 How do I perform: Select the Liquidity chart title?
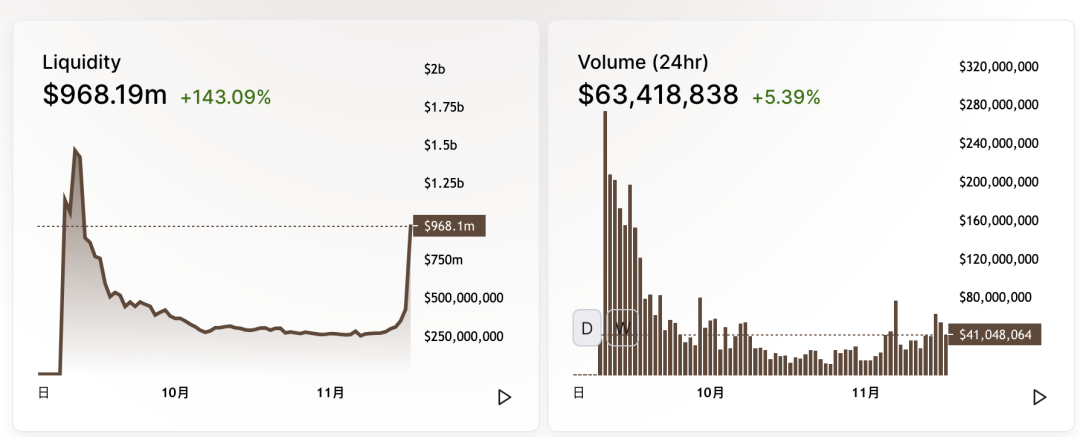pyautogui.click(x=81, y=62)
